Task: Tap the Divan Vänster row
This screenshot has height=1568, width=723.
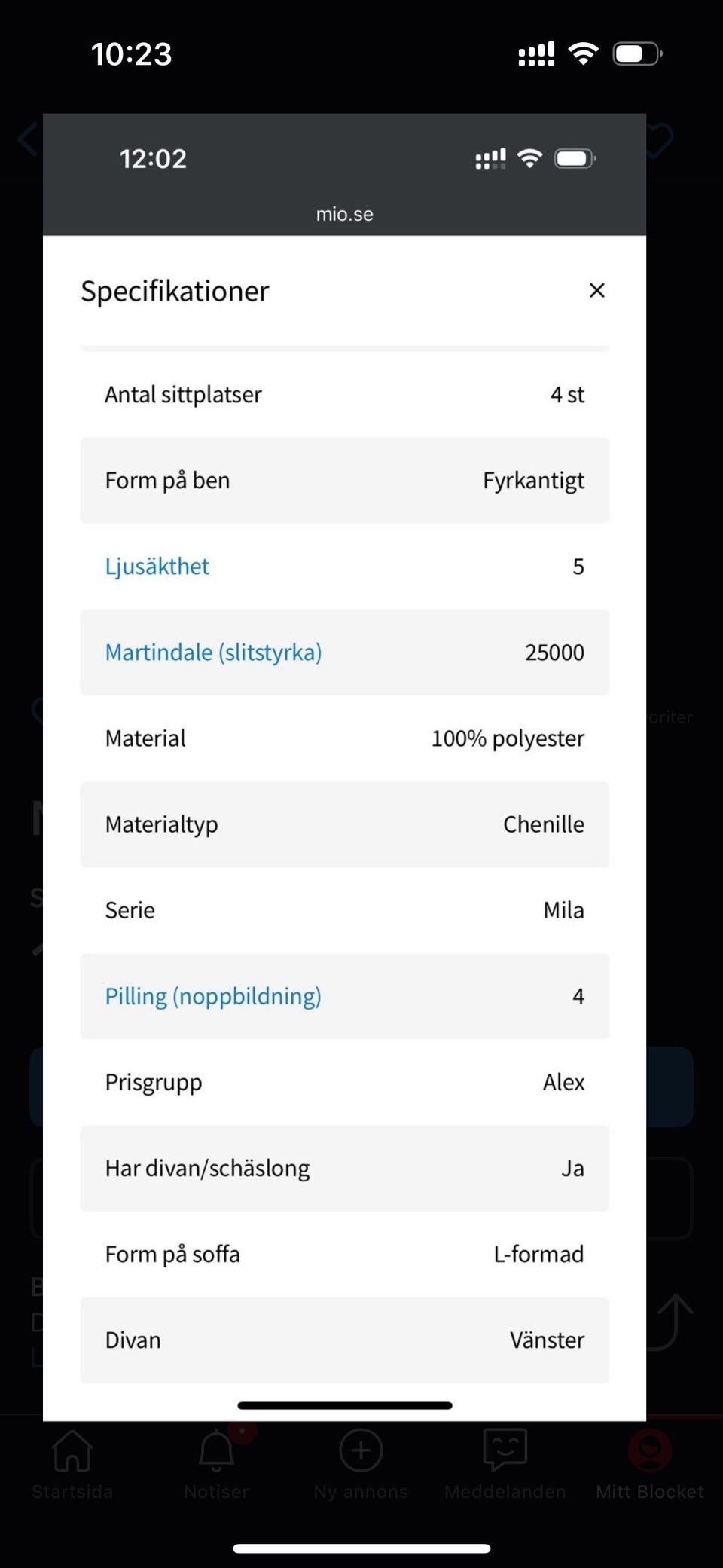Action: pos(344,1340)
